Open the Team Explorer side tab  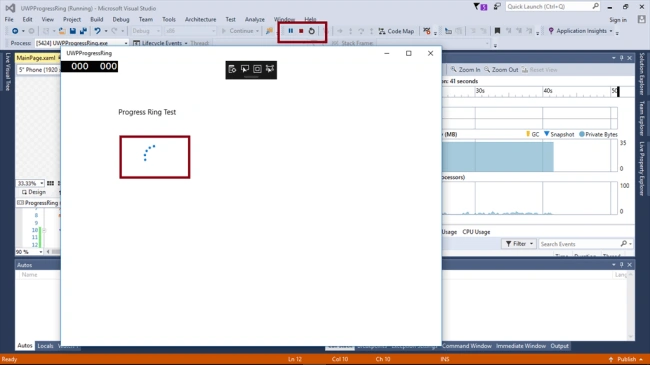(642, 118)
